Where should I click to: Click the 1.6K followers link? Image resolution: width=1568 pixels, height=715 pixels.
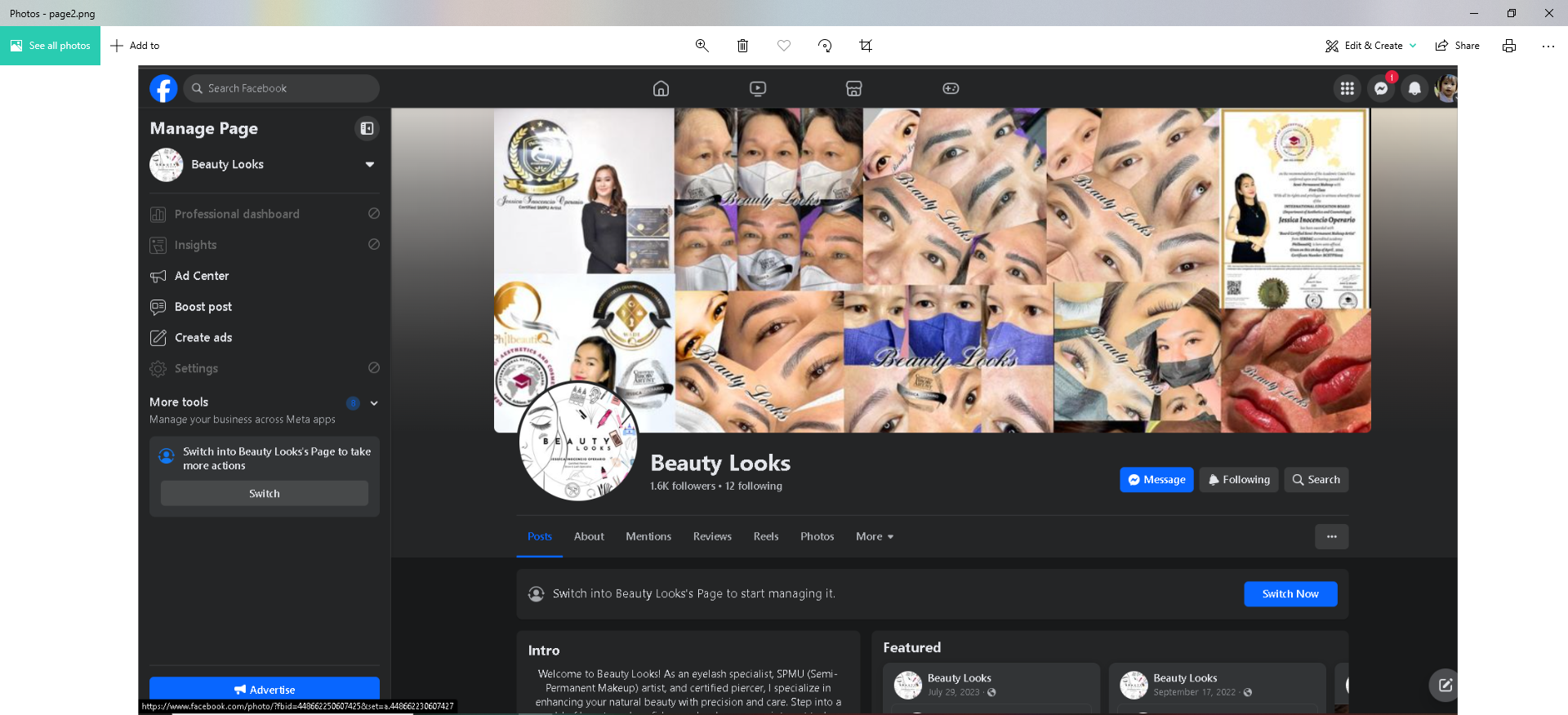pyautogui.click(x=683, y=486)
